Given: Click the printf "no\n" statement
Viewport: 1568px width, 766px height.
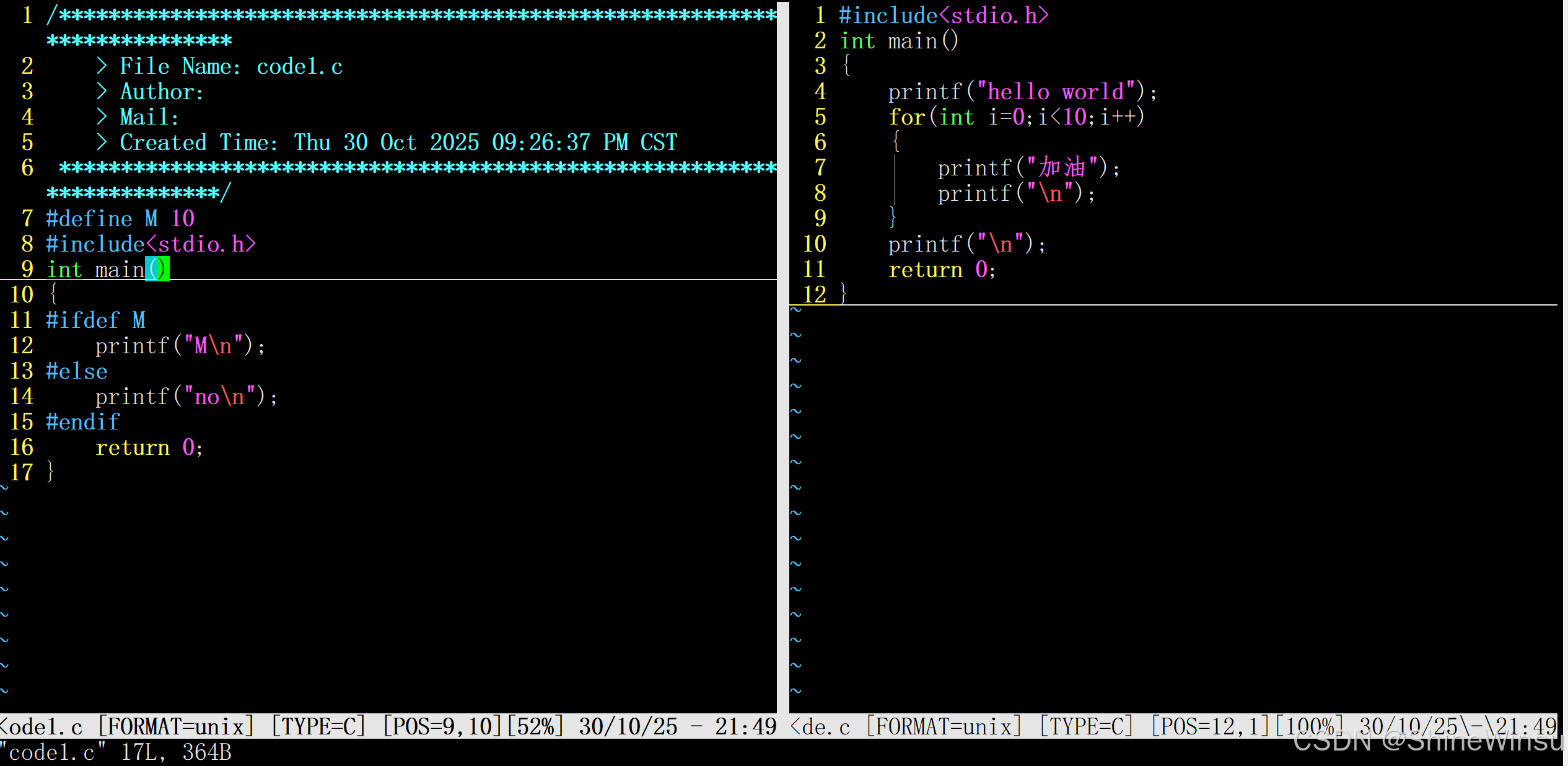Looking at the screenshot, I should click(186, 397).
